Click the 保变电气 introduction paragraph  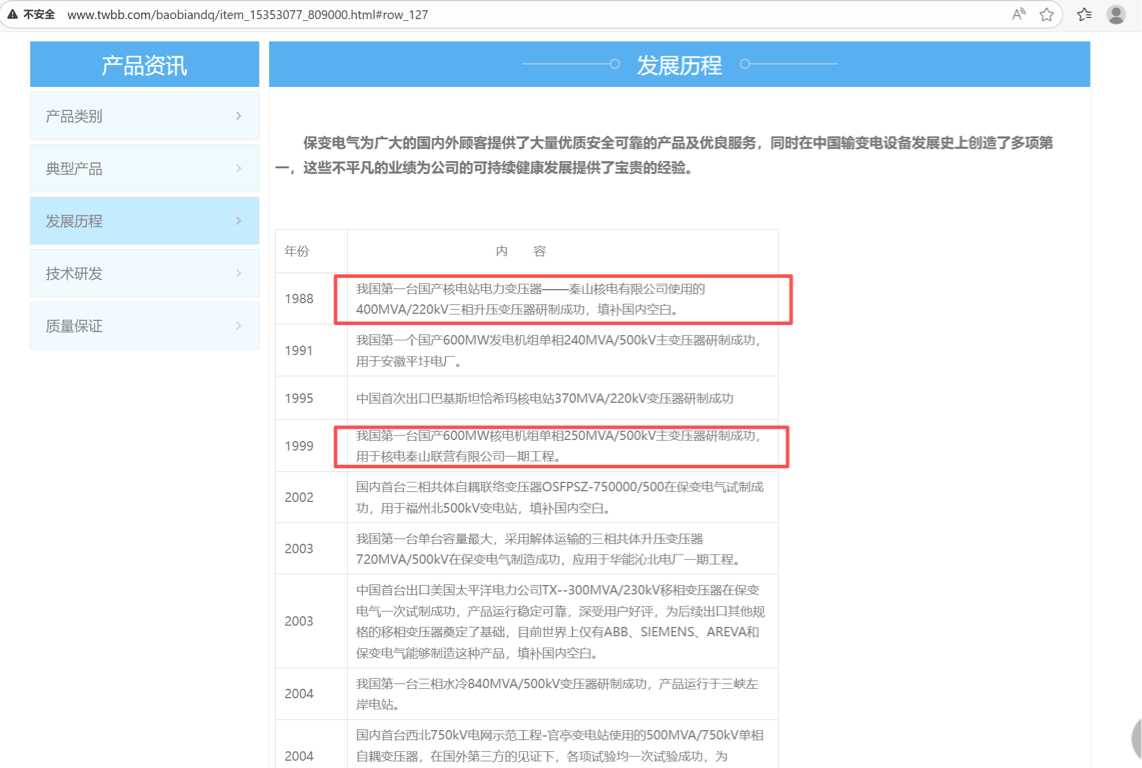[664, 155]
